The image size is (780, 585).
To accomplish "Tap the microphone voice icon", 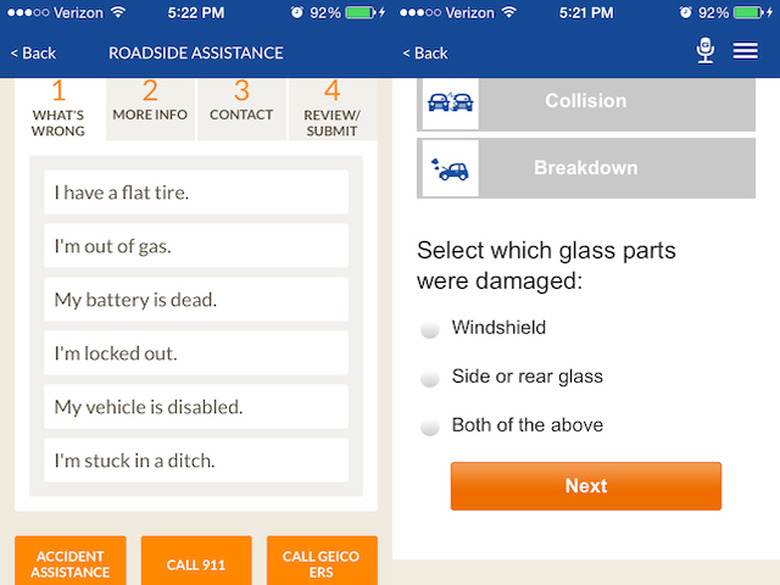I will pos(705,51).
